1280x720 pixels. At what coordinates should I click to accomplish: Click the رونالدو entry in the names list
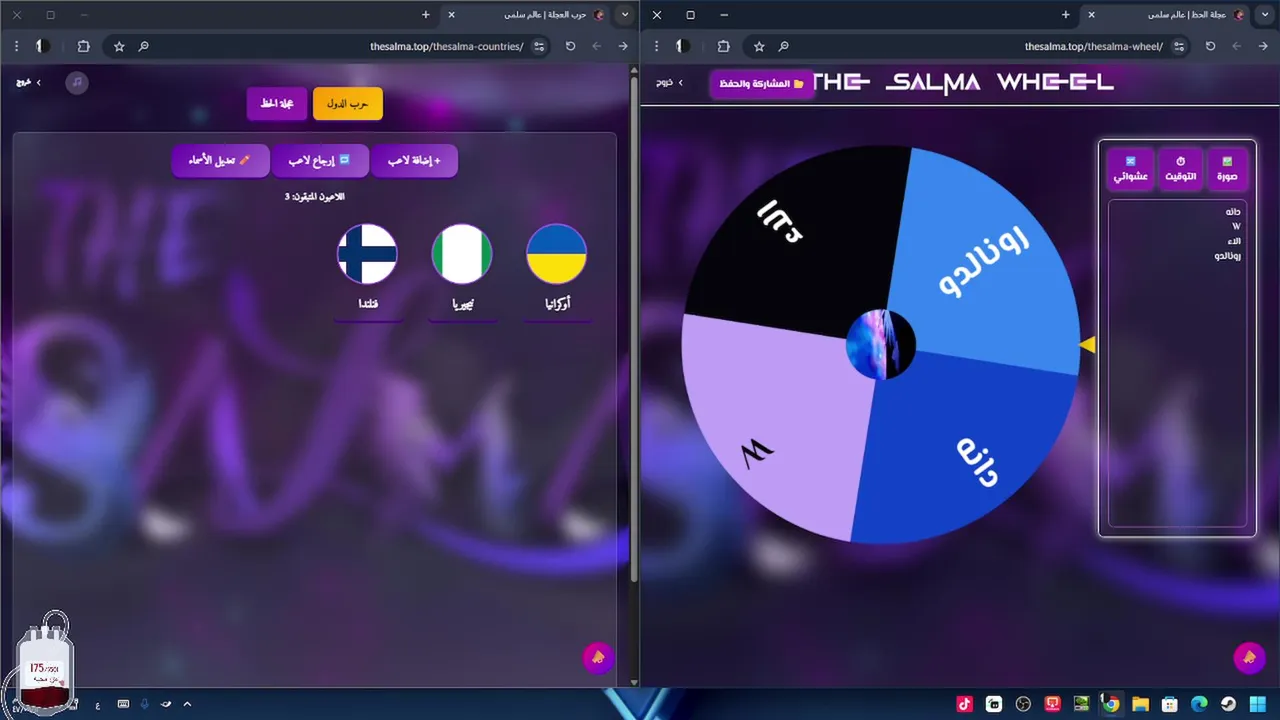point(1228,256)
